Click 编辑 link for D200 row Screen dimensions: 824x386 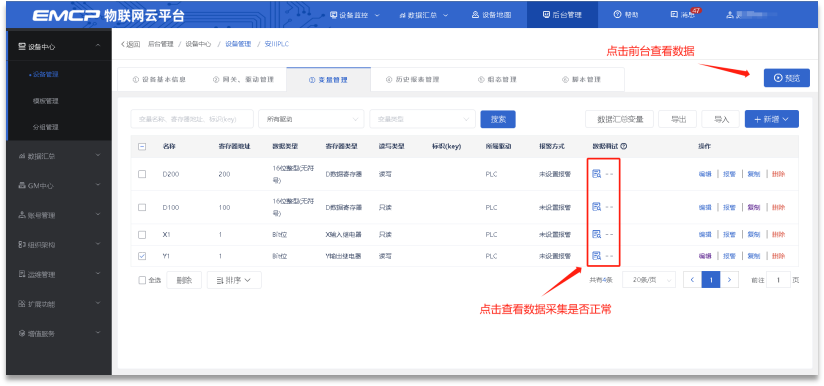705,174
